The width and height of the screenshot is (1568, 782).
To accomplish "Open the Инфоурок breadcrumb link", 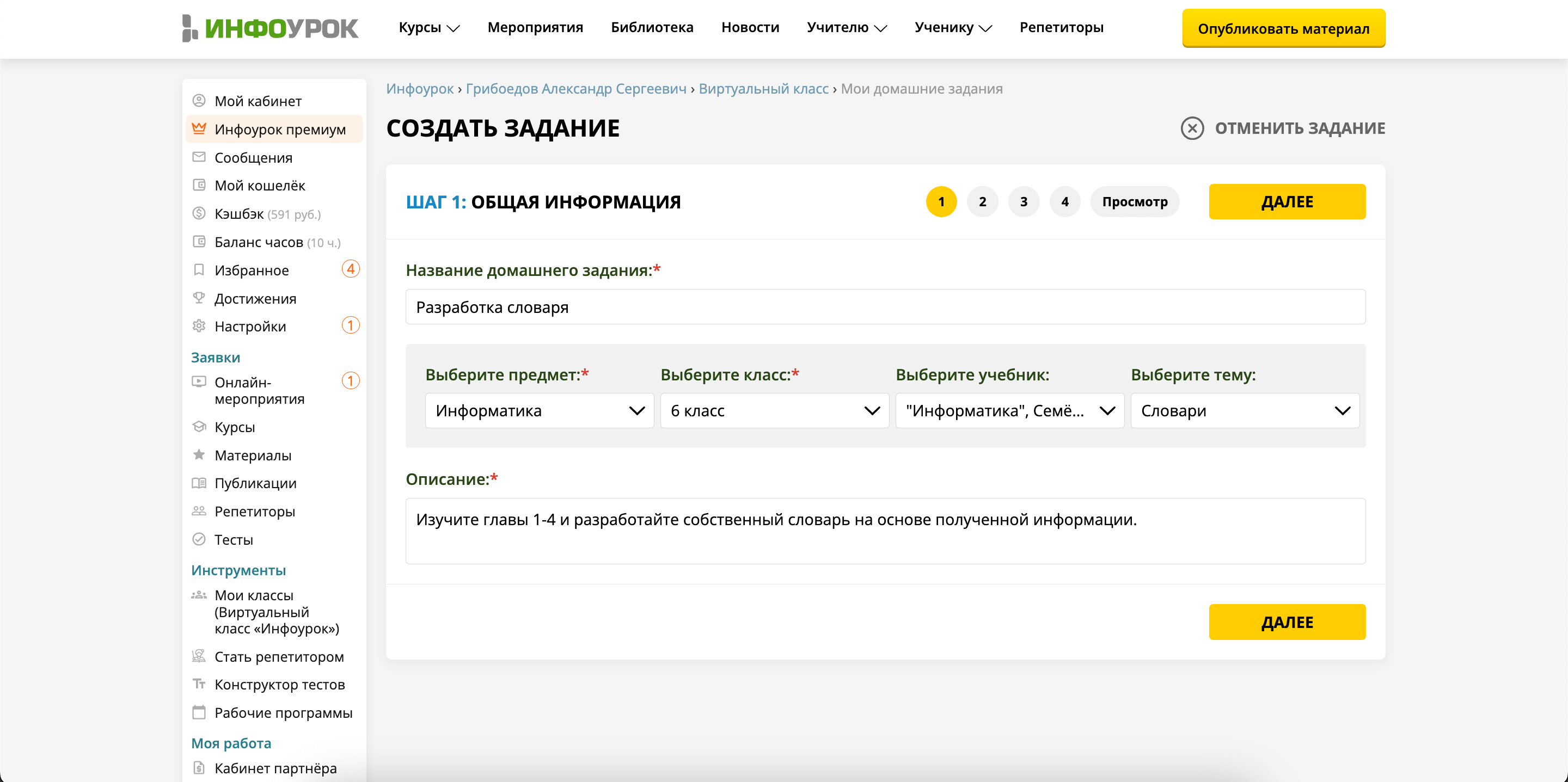I will point(420,89).
